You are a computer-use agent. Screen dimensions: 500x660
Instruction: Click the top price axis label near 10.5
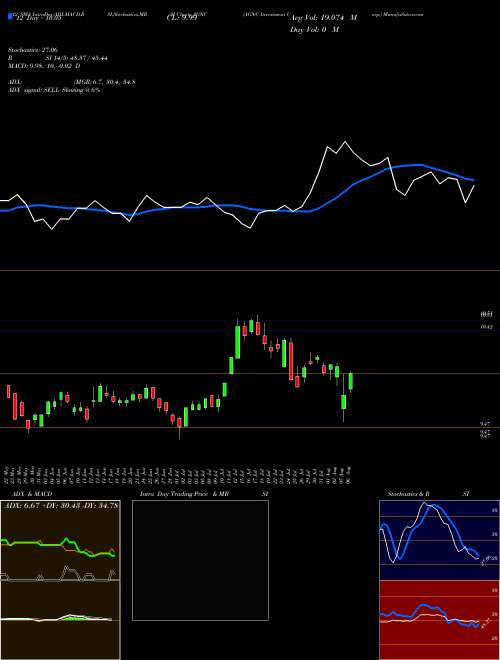486,314
